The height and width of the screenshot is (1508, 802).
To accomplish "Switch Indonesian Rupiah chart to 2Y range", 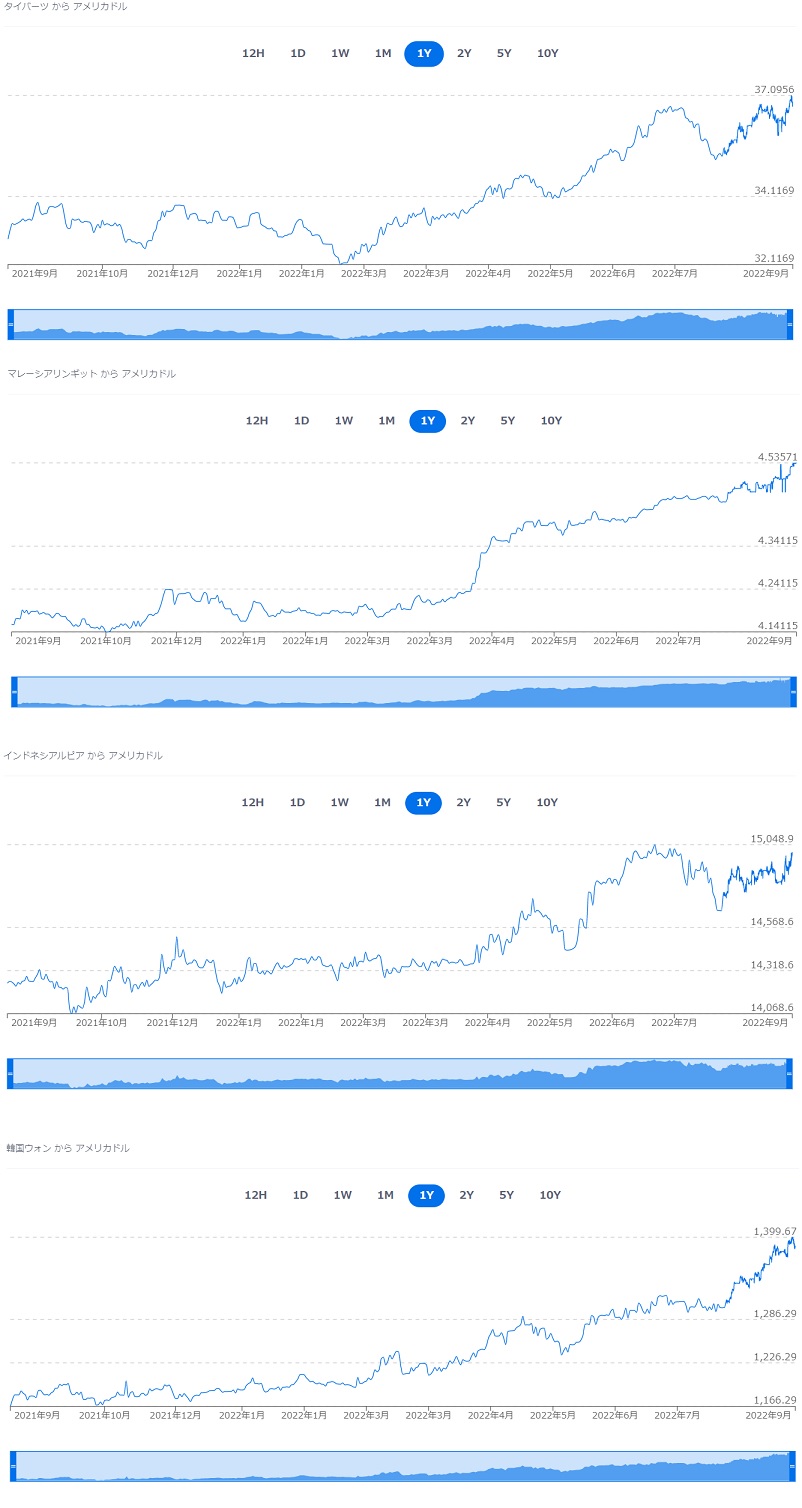I will [x=464, y=803].
